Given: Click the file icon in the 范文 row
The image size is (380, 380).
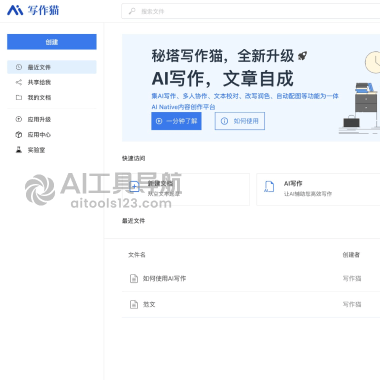Looking at the screenshot, I should (x=134, y=304).
